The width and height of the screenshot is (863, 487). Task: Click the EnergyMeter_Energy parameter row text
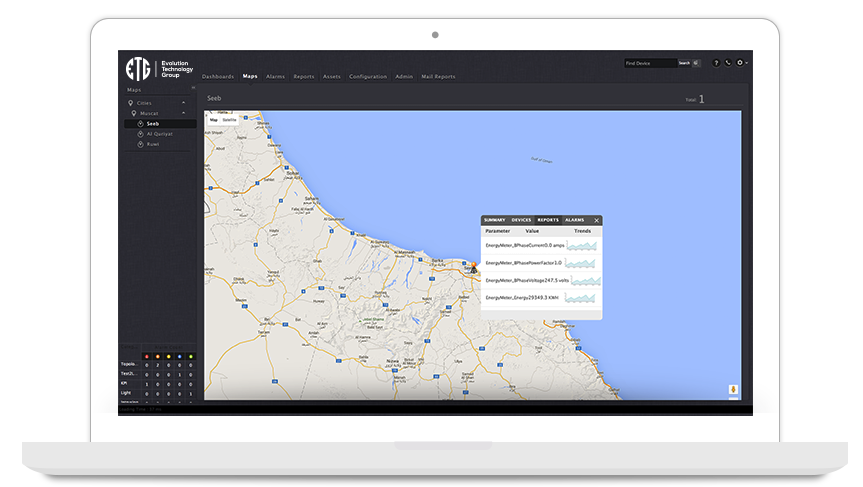(x=522, y=298)
